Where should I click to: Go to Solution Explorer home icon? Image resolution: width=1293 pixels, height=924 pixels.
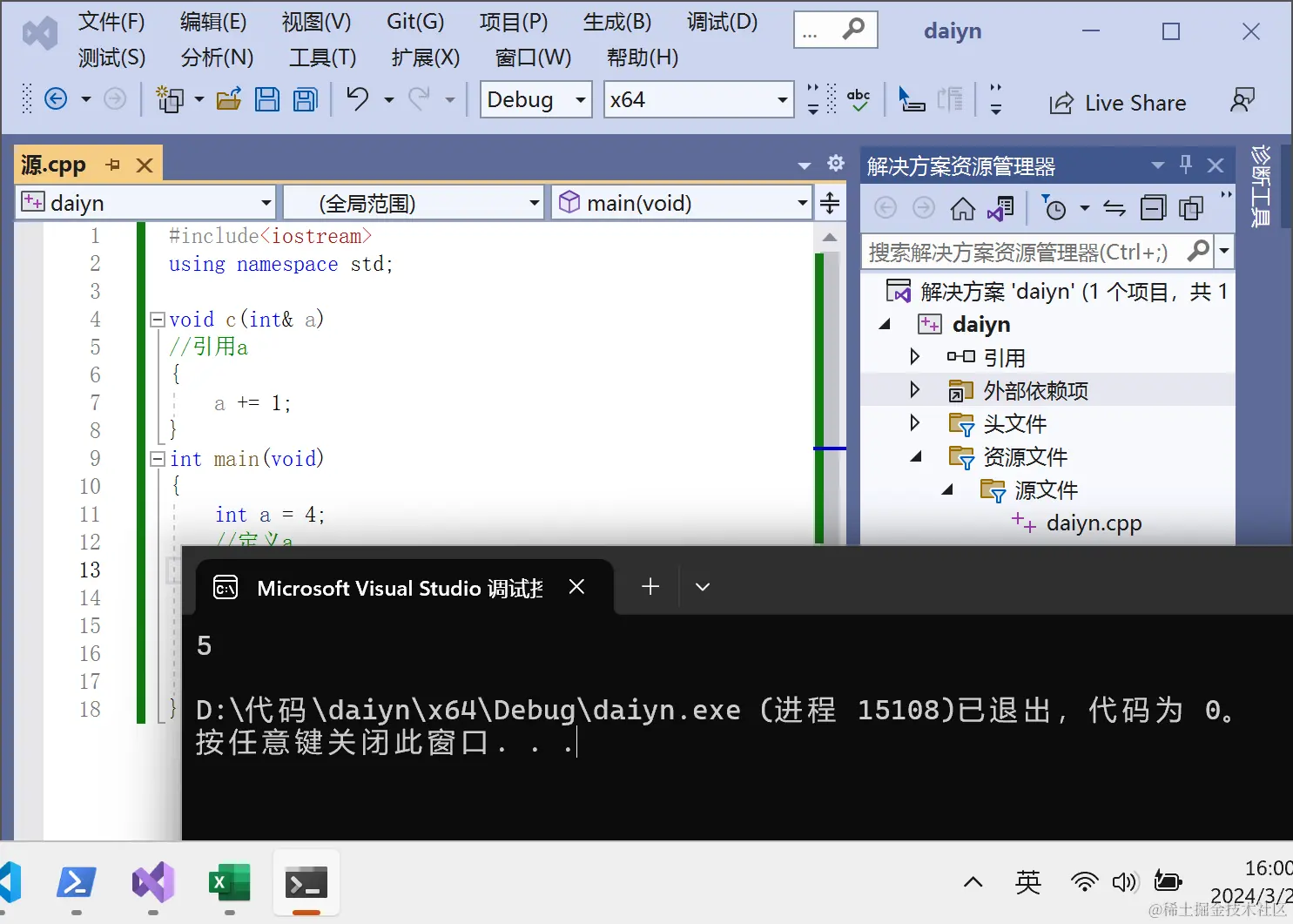(962, 208)
